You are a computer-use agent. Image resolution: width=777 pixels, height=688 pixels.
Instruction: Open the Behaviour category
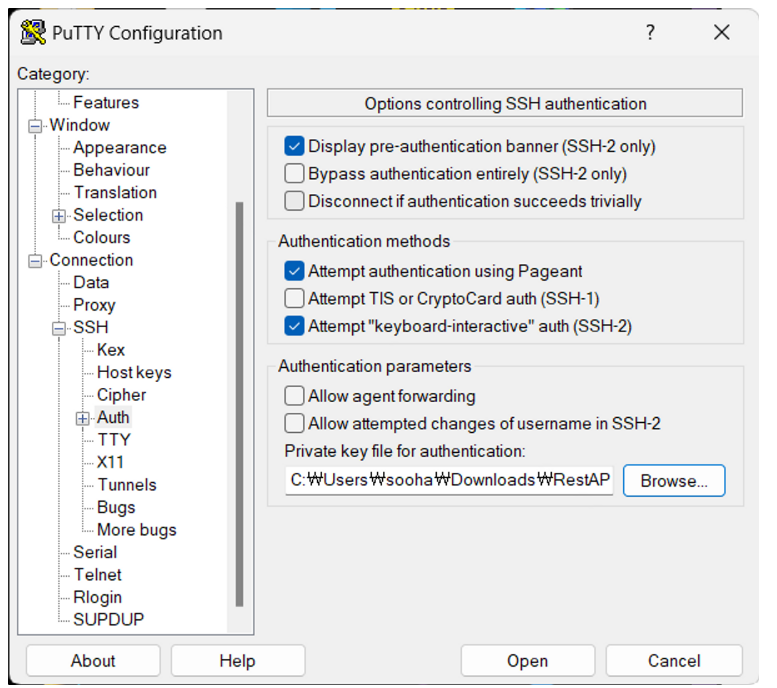point(111,170)
